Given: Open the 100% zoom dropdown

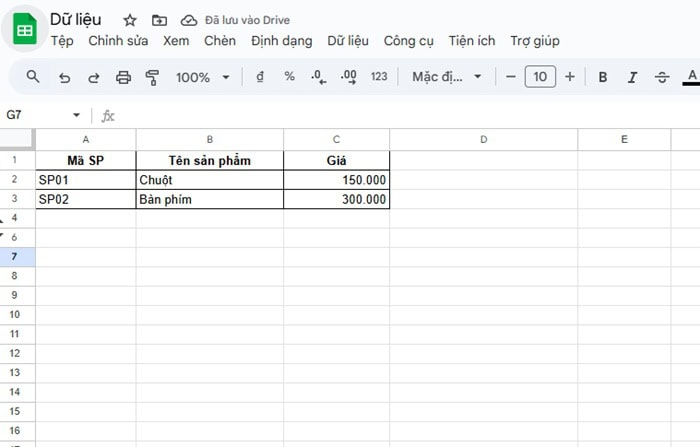Looking at the screenshot, I should [x=203, y=77].
